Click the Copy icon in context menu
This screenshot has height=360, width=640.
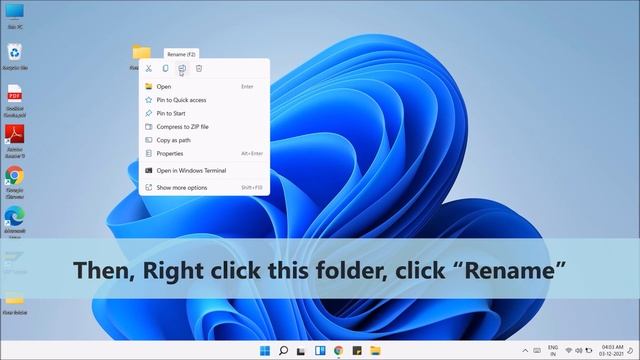tap(165, 69)
